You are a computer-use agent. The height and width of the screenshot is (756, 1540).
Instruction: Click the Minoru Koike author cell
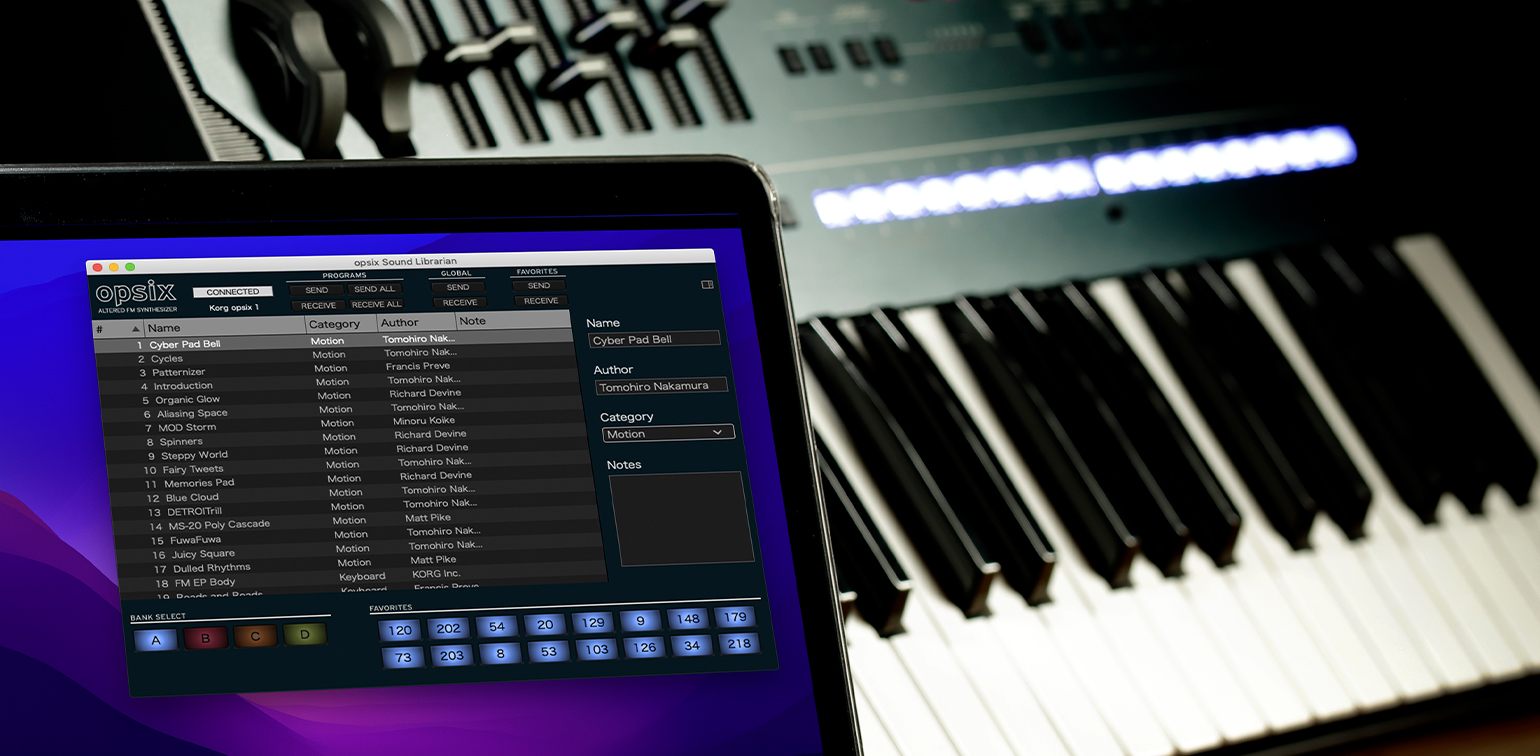(424, 422)
